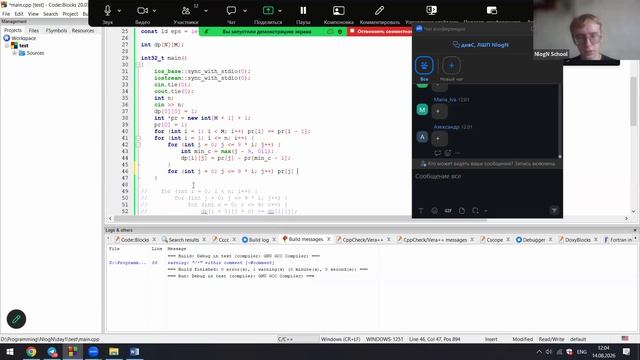Open emoji picker in chat toolbar
Image resolution: width=640 pixels, height=360 pixels.
(434, 211)
